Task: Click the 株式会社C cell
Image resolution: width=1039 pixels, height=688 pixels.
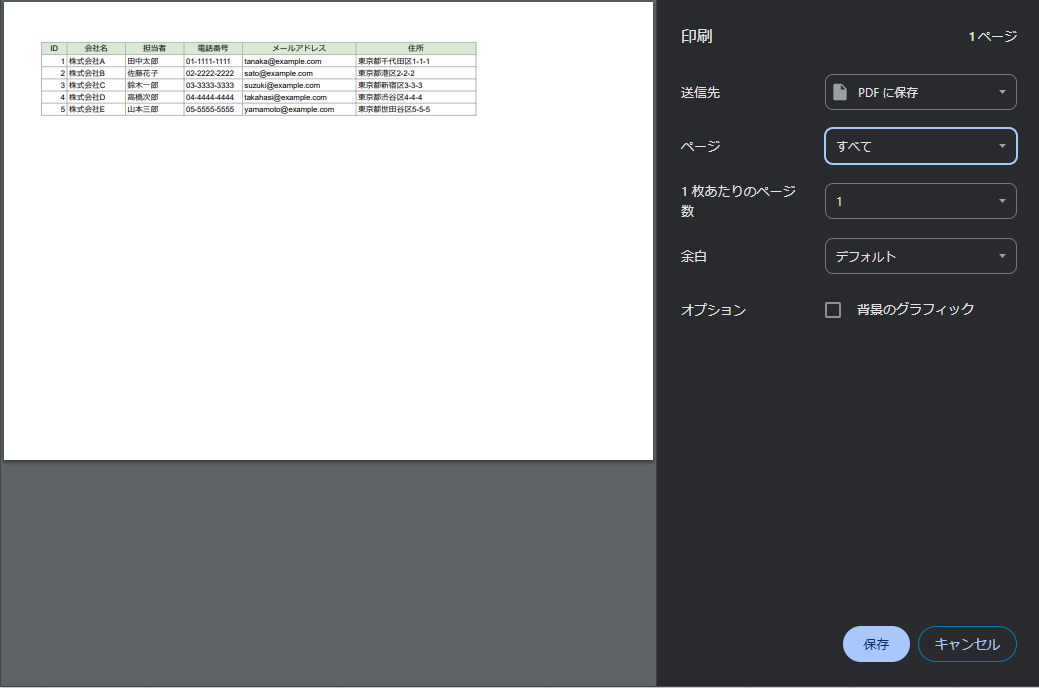Action: click(96, 85)
